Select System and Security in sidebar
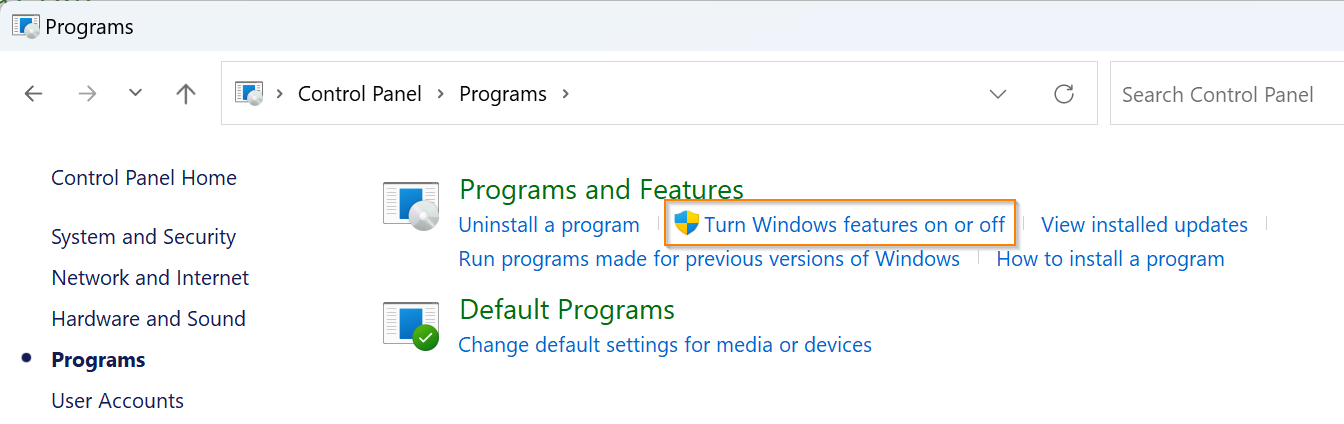Image resolution: width=1344 pixels, height=424 pixels. (x=144, y=237)
